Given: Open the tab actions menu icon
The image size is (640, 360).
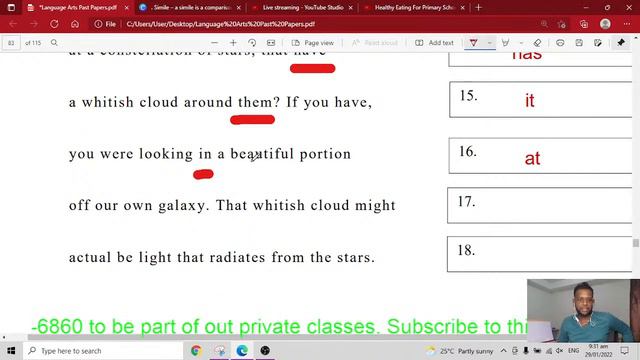Looking at the screenshot, I should pyautogui.click(x=11, y=7).
